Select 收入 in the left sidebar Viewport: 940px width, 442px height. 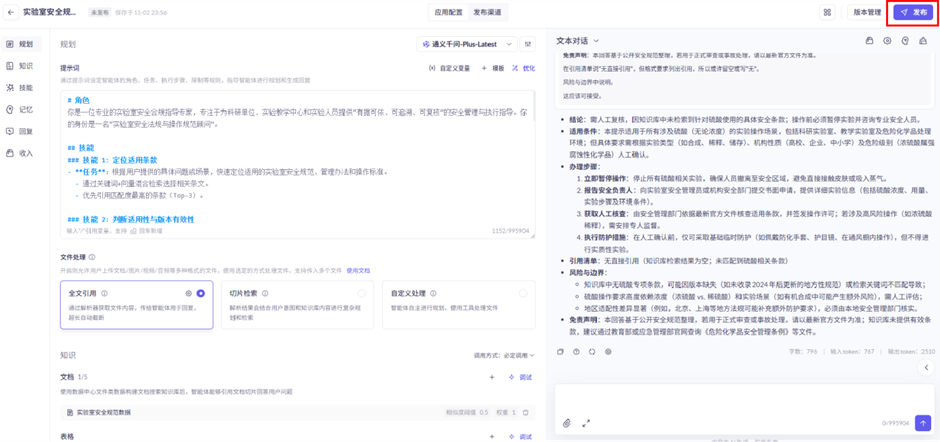[x=19, y=153]
